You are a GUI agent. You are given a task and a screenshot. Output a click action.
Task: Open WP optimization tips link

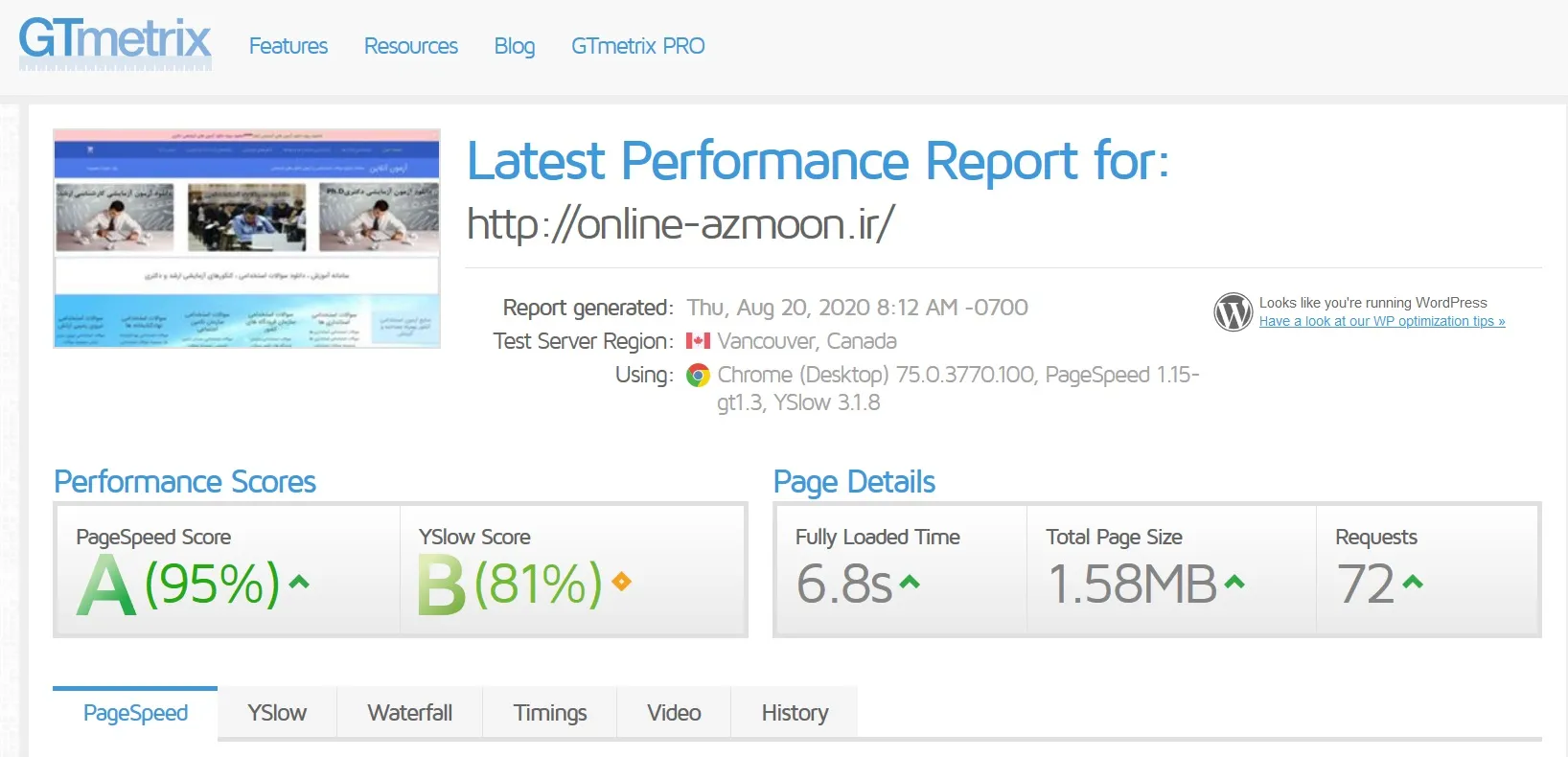(1381, 322)
